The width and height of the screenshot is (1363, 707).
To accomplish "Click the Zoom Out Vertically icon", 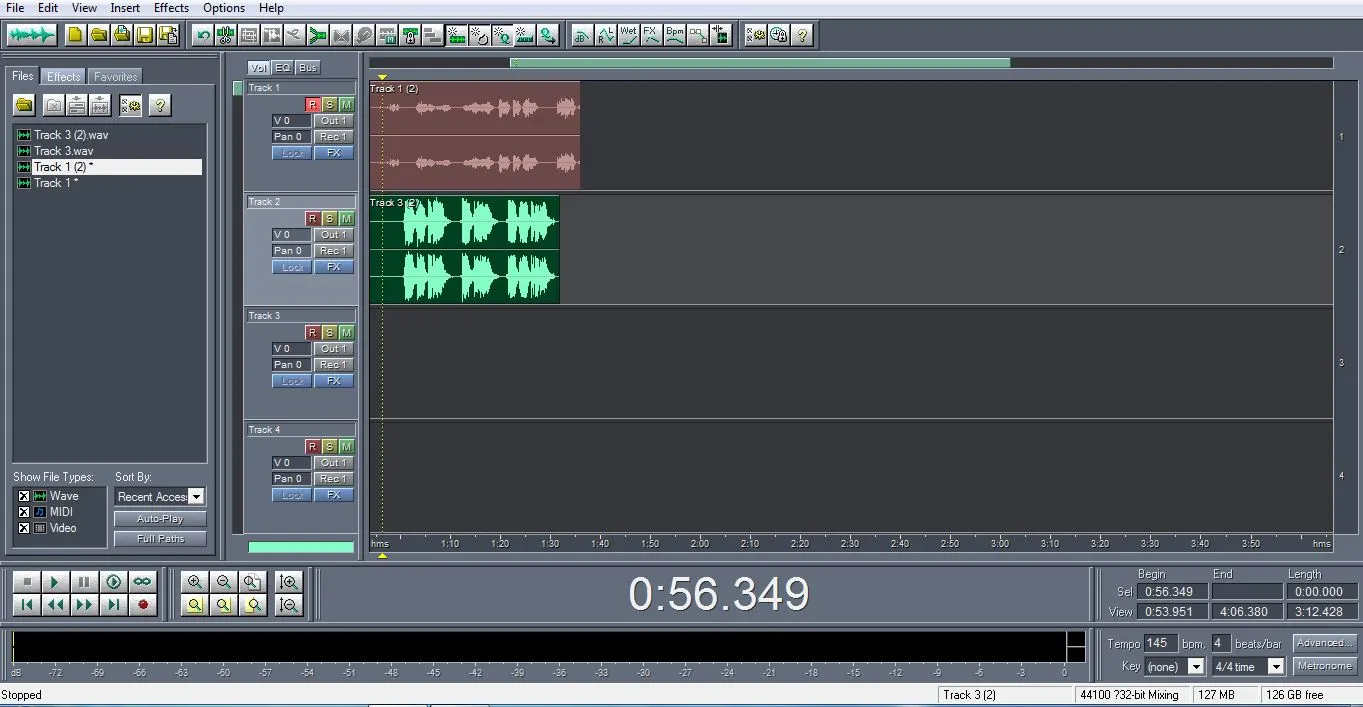I will pos(289,604).
